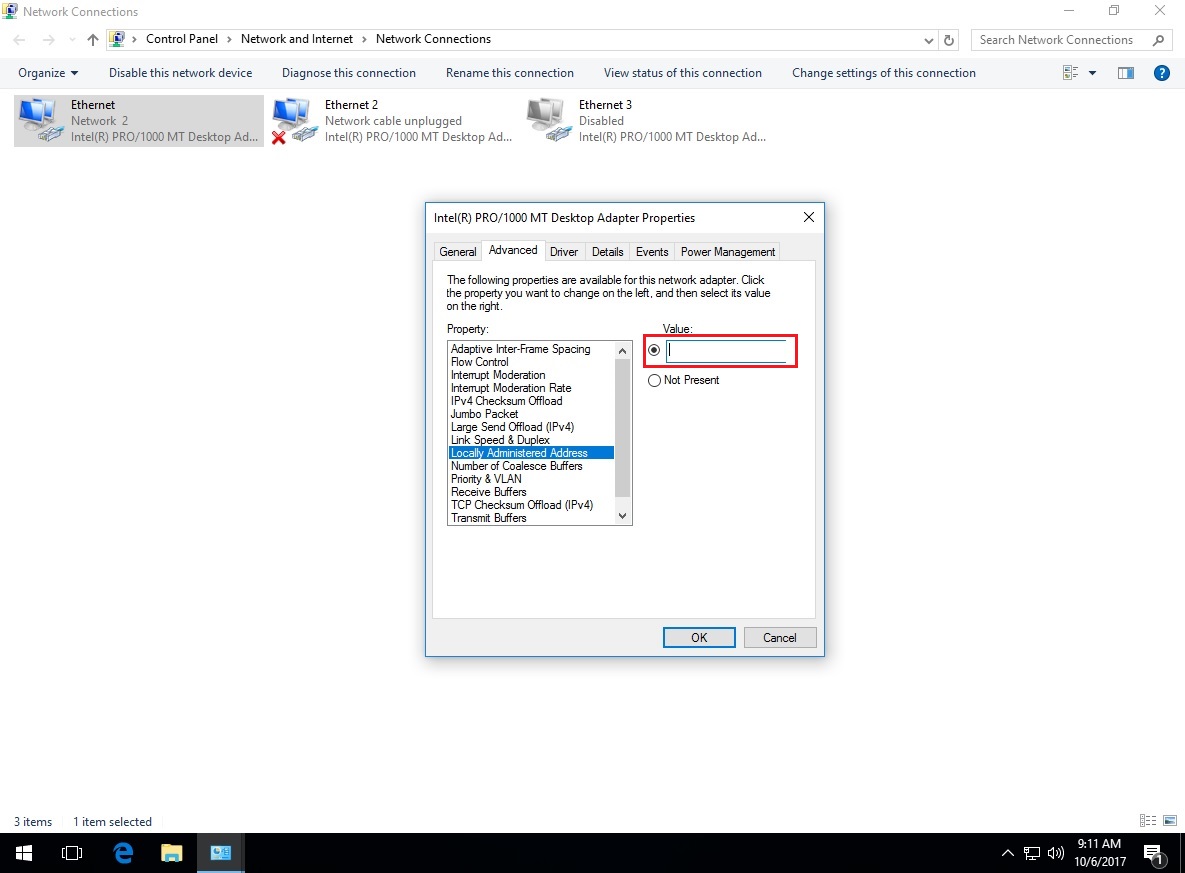Switch to the Events tab
Screen dimensions: 1185x873
(x=652, y=252)
